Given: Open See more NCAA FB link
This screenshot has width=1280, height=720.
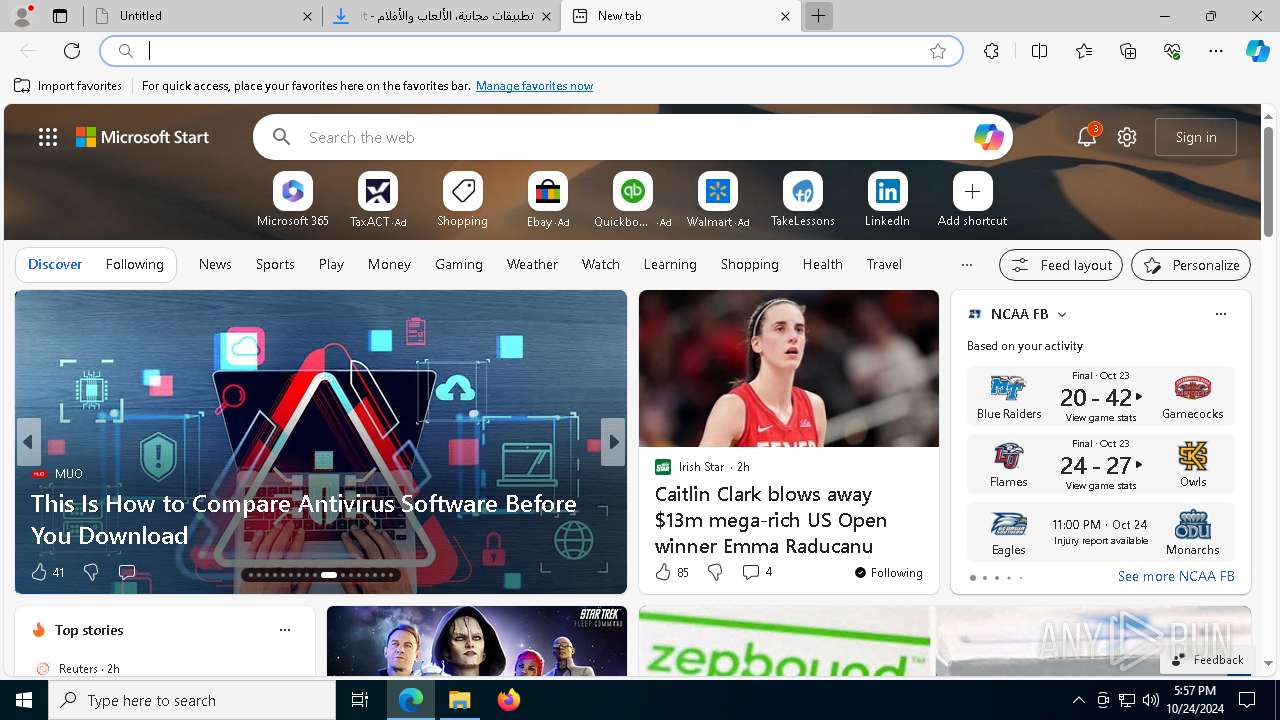Looking at the screenshot, I should point(1176,576).
